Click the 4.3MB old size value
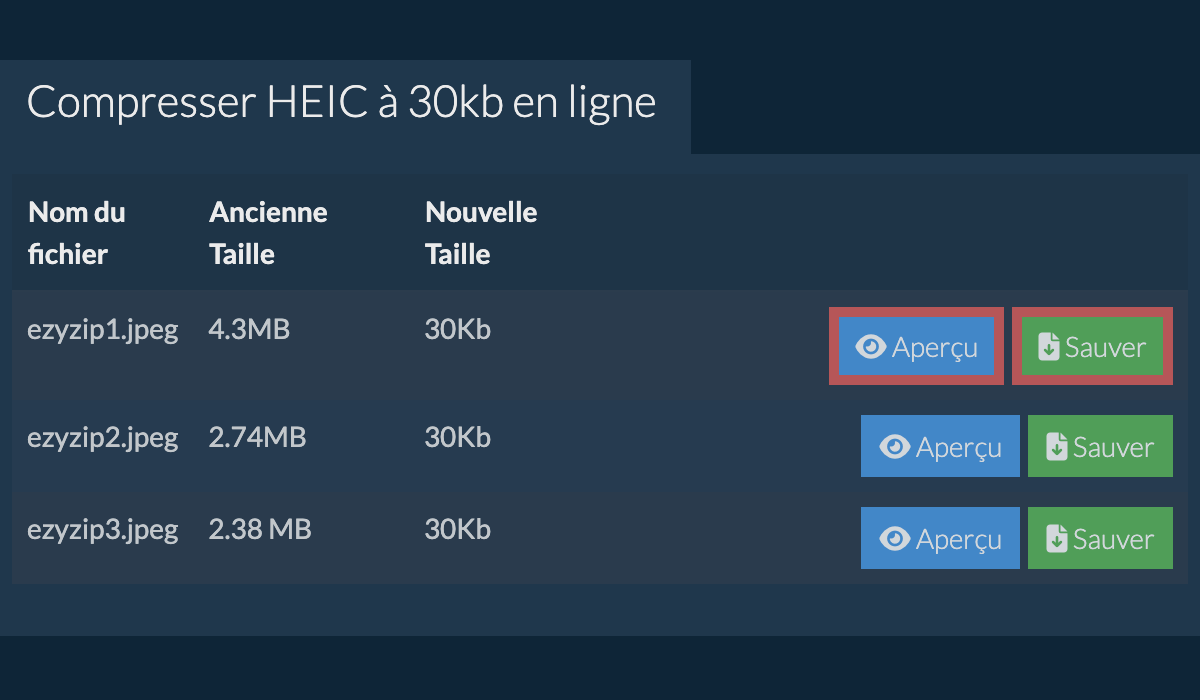Screen dimensions: 1200x700 click(x=249, y=330)
